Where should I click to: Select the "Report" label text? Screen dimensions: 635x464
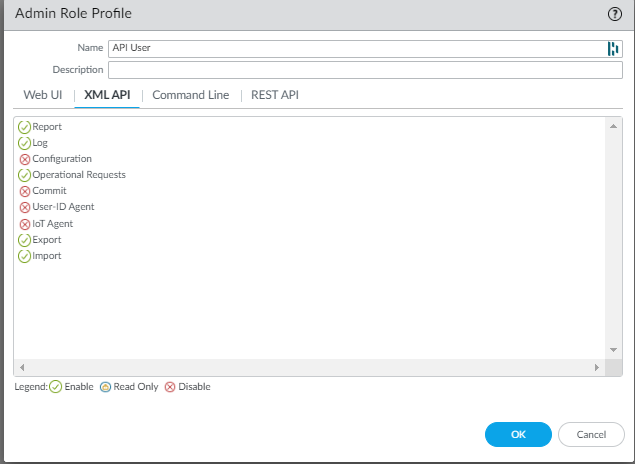[47, 127]
